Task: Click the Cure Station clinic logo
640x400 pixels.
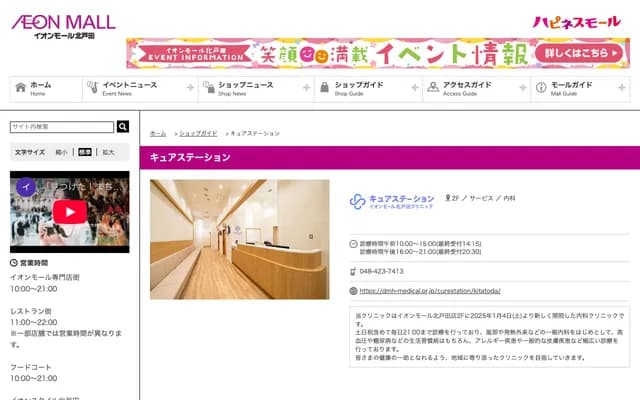Action: click(x=392, y=202)
